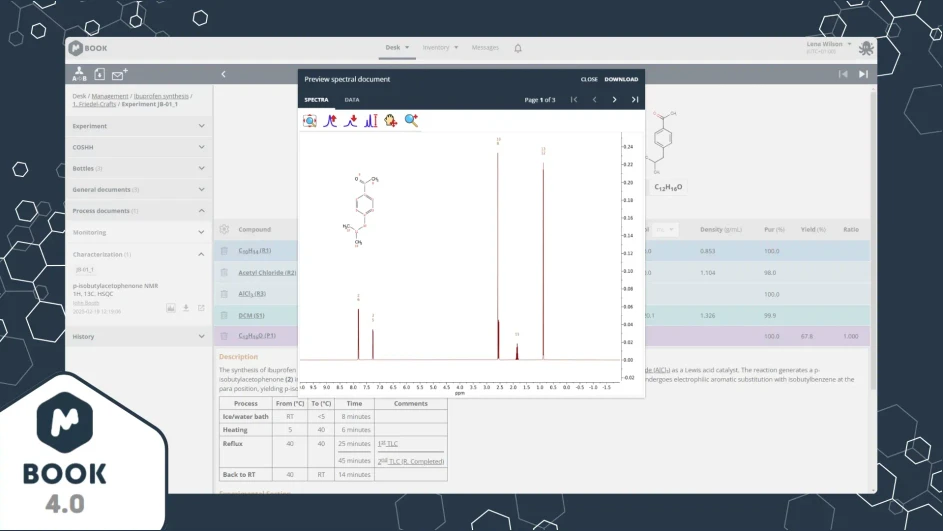Delete the C10H14 (R1) row

(x=224, y=251)
